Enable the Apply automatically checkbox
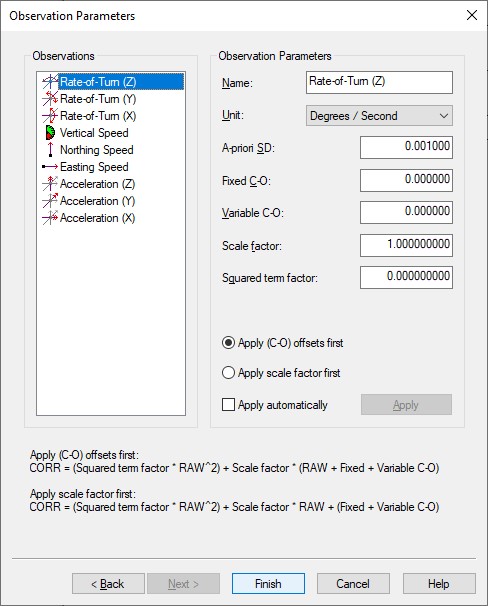 point(228,405)
